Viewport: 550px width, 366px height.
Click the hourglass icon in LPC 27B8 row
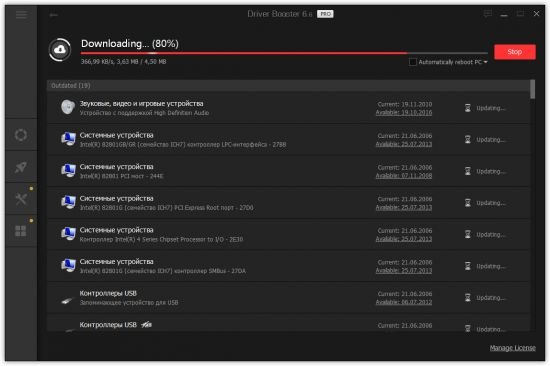point(468,139)
